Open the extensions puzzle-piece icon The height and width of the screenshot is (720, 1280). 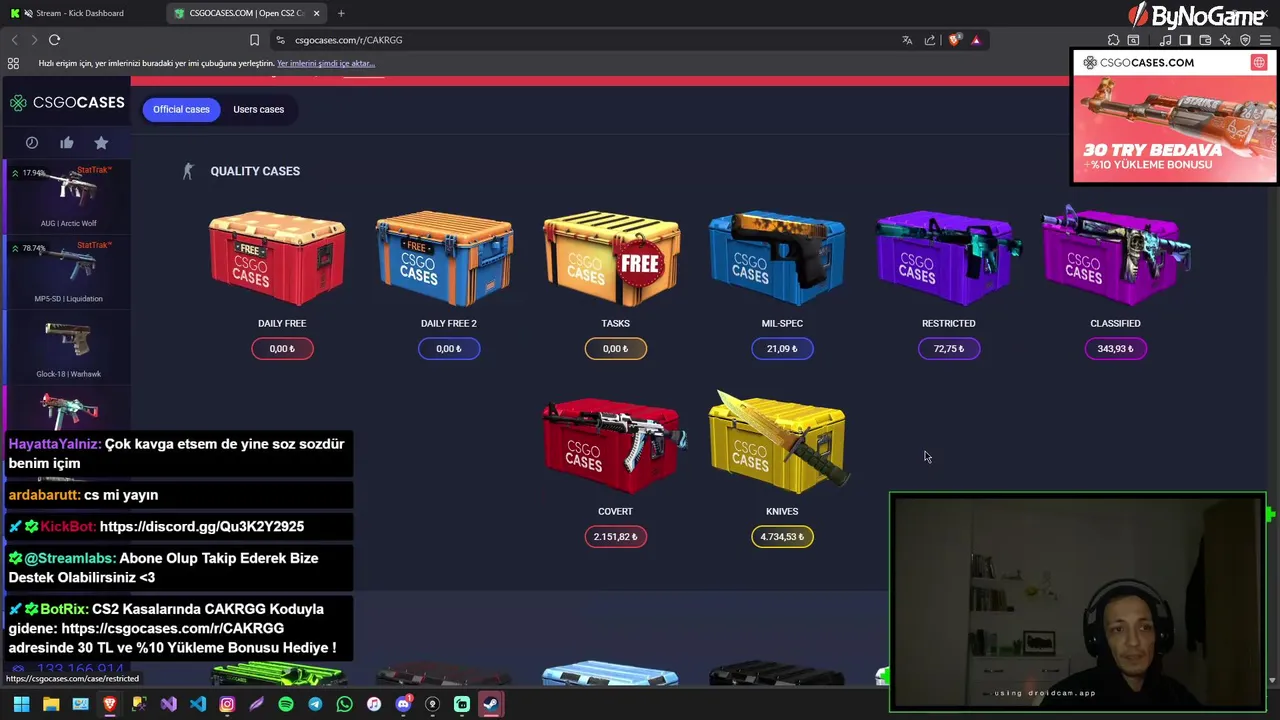tap(1113, 40)
